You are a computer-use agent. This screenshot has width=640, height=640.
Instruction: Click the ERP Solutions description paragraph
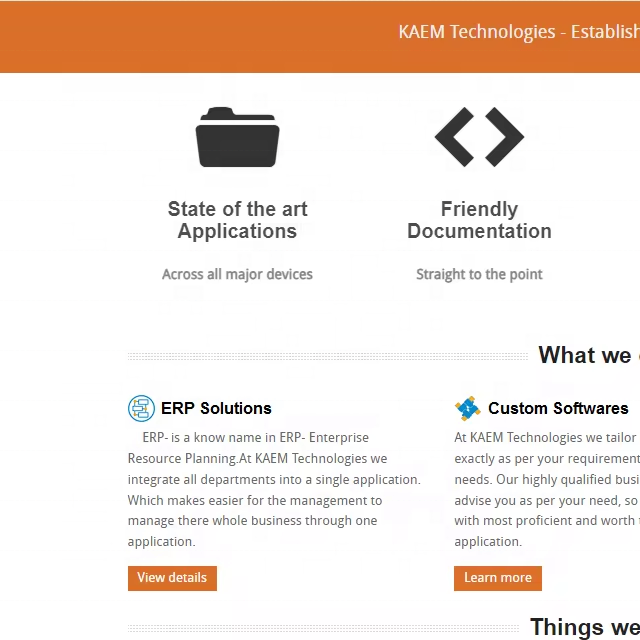[x=274, y=489]
